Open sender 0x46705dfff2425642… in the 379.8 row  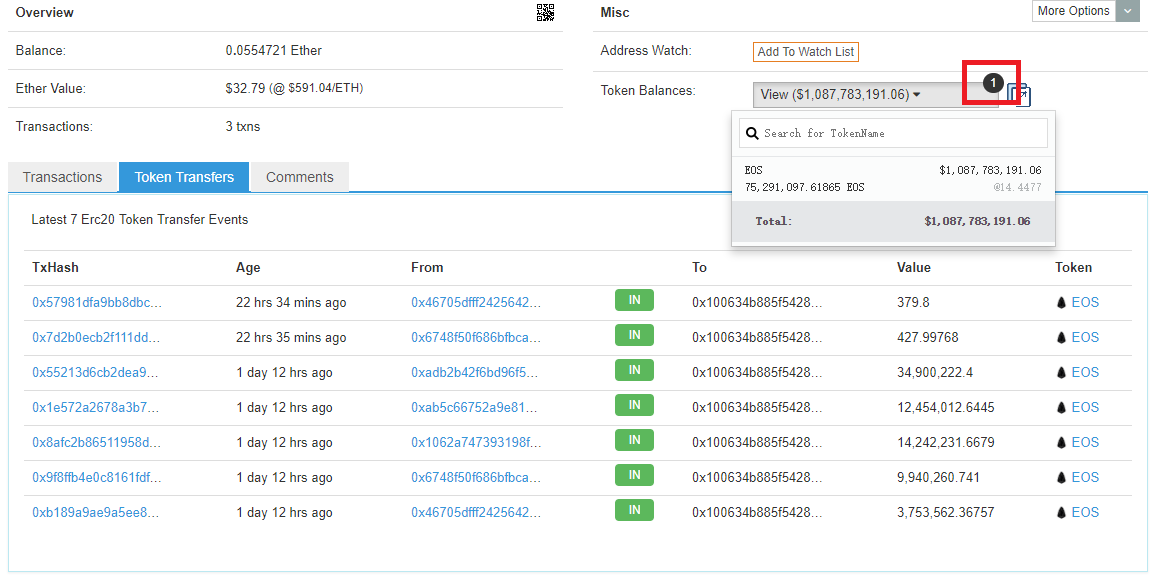point(476,302)
